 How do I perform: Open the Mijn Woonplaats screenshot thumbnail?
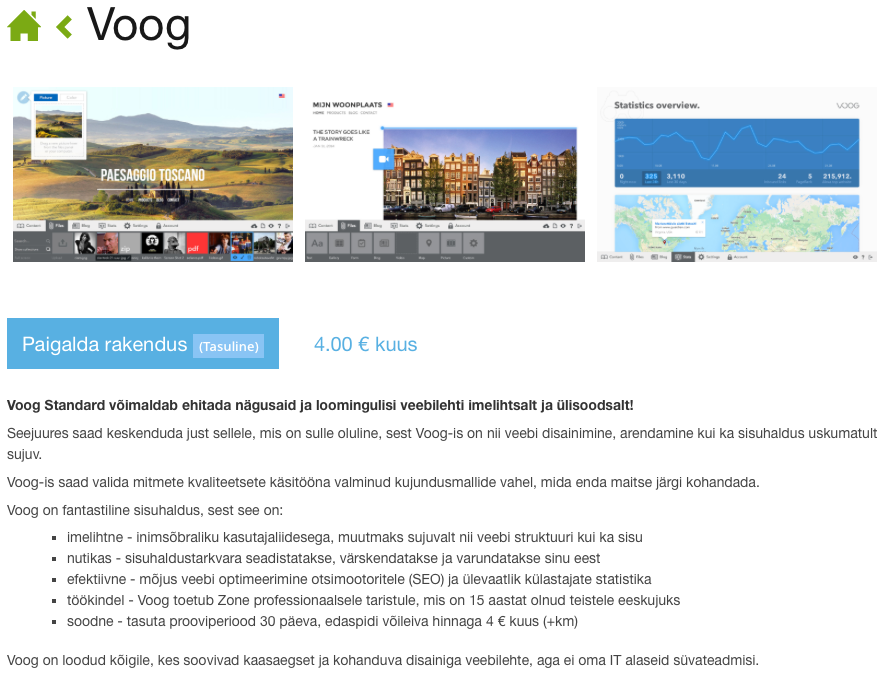point(444,175)
